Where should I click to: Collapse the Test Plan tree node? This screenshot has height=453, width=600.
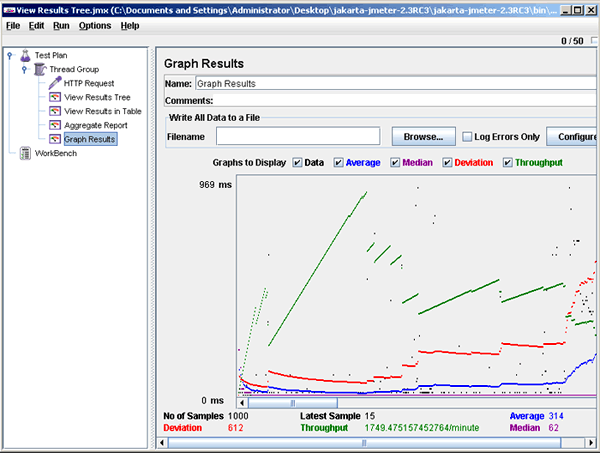pos(9,55)
